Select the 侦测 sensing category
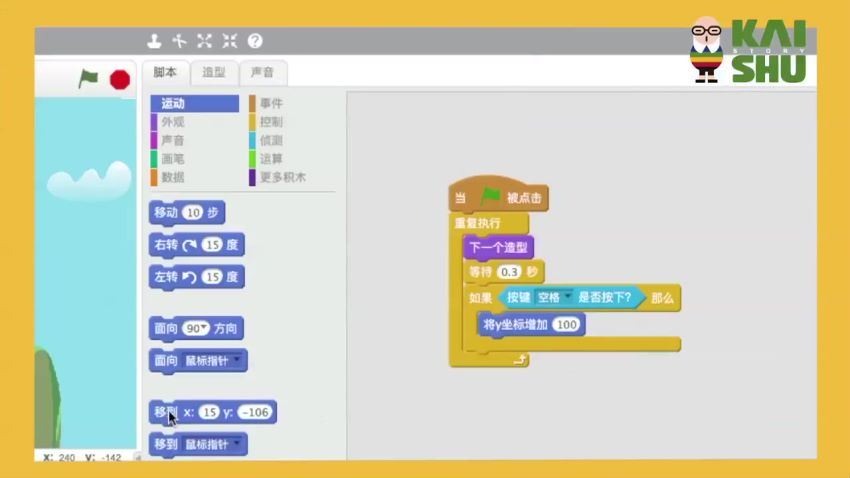Image resolution: width=850 pixels, height=478 pixels. pyautogui.click(x=272, y=140)
